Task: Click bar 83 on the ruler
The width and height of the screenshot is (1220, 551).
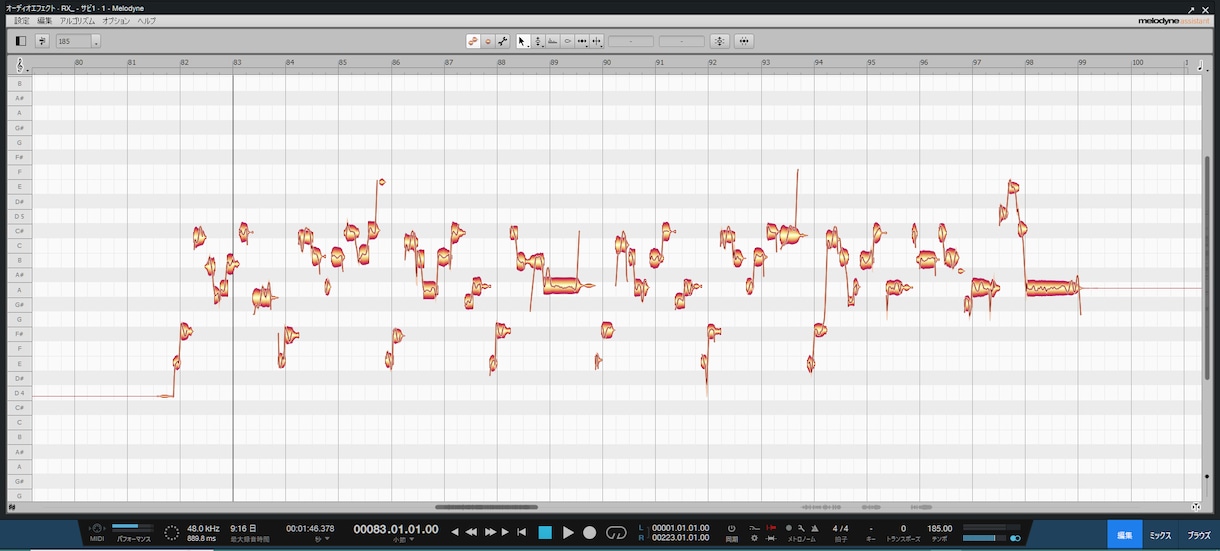Action: pos(237,63)
